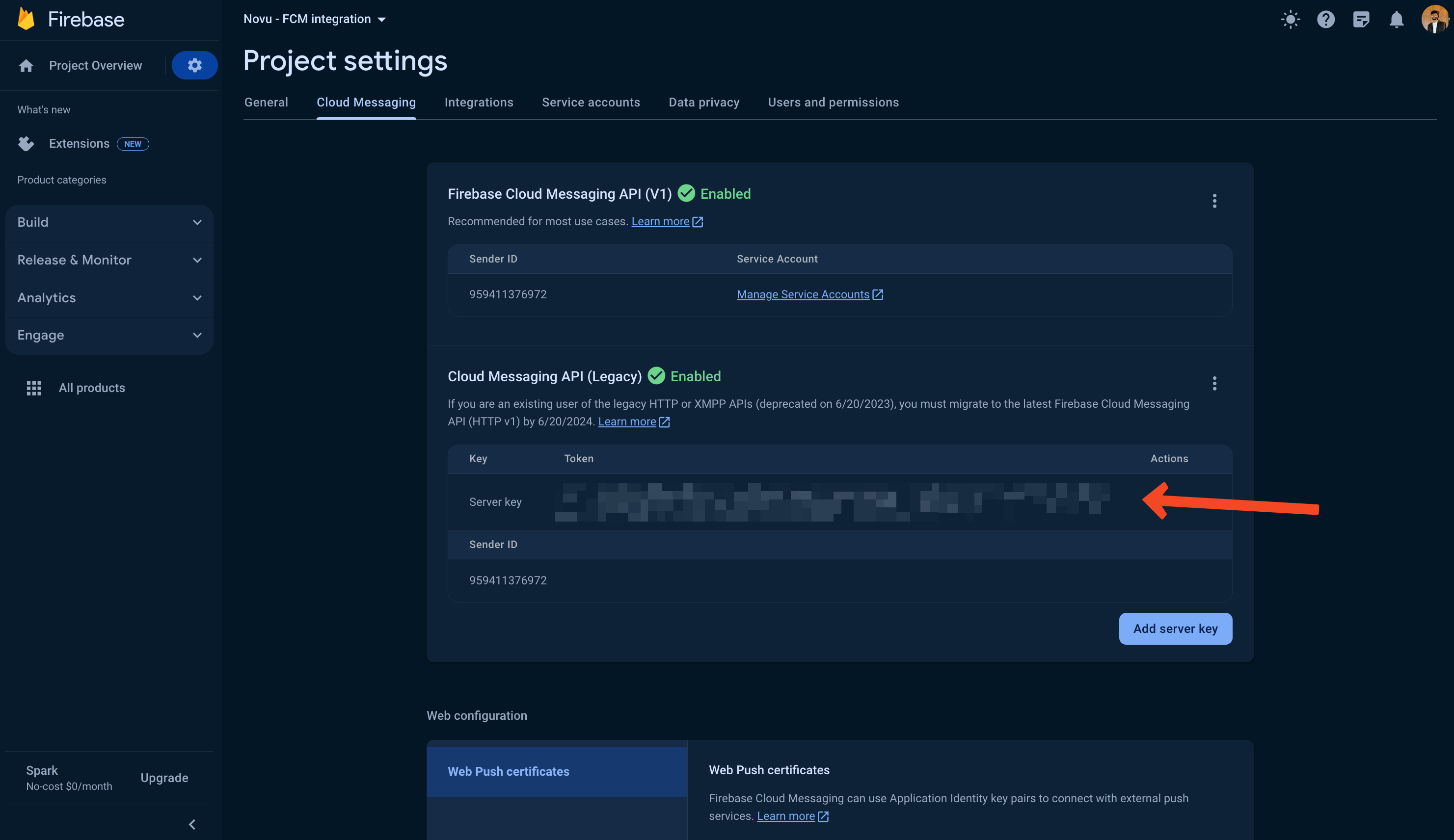
Task: Click the Add server key button
Action: 1175,629
